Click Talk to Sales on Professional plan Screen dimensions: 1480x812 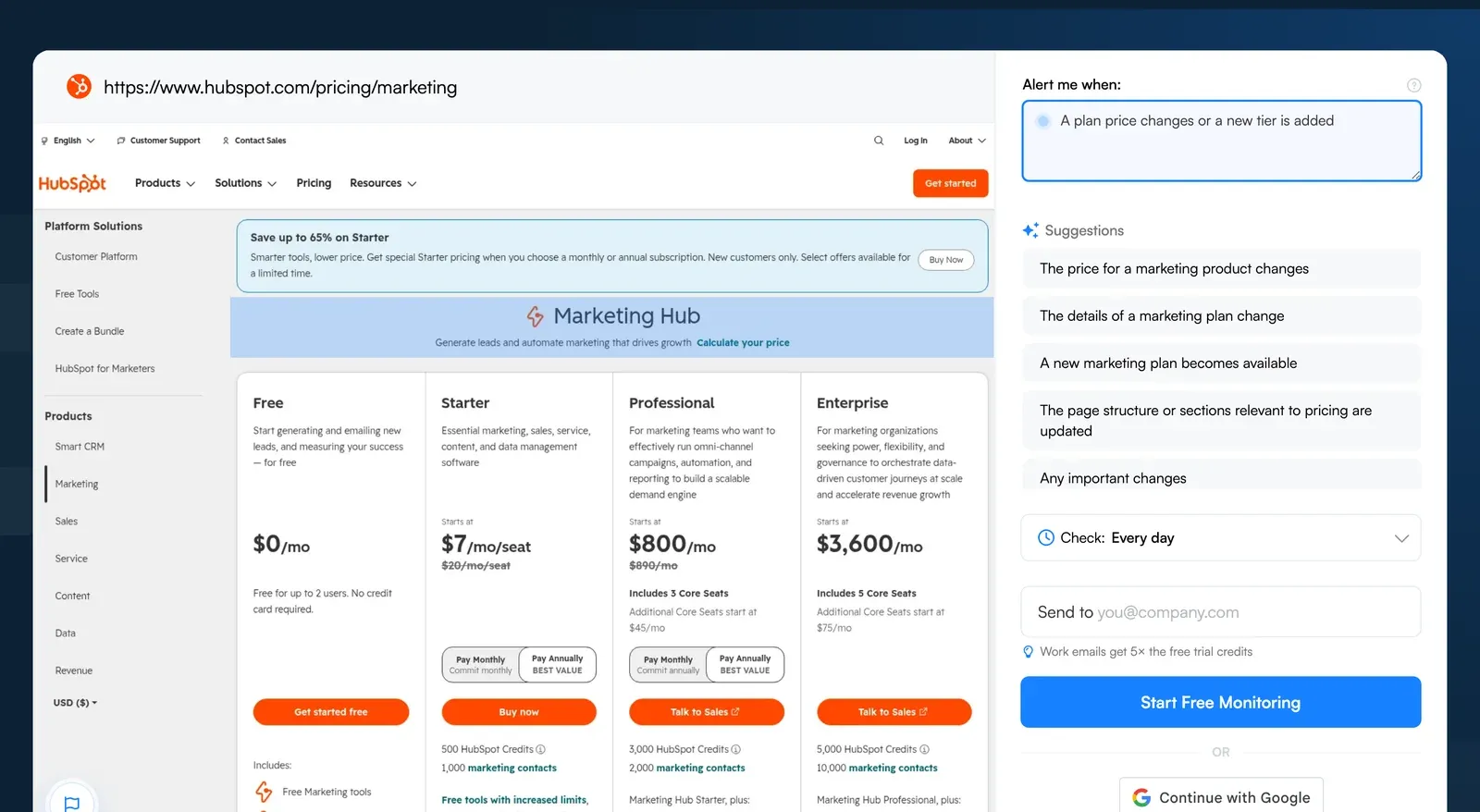(x=707, y=712)
